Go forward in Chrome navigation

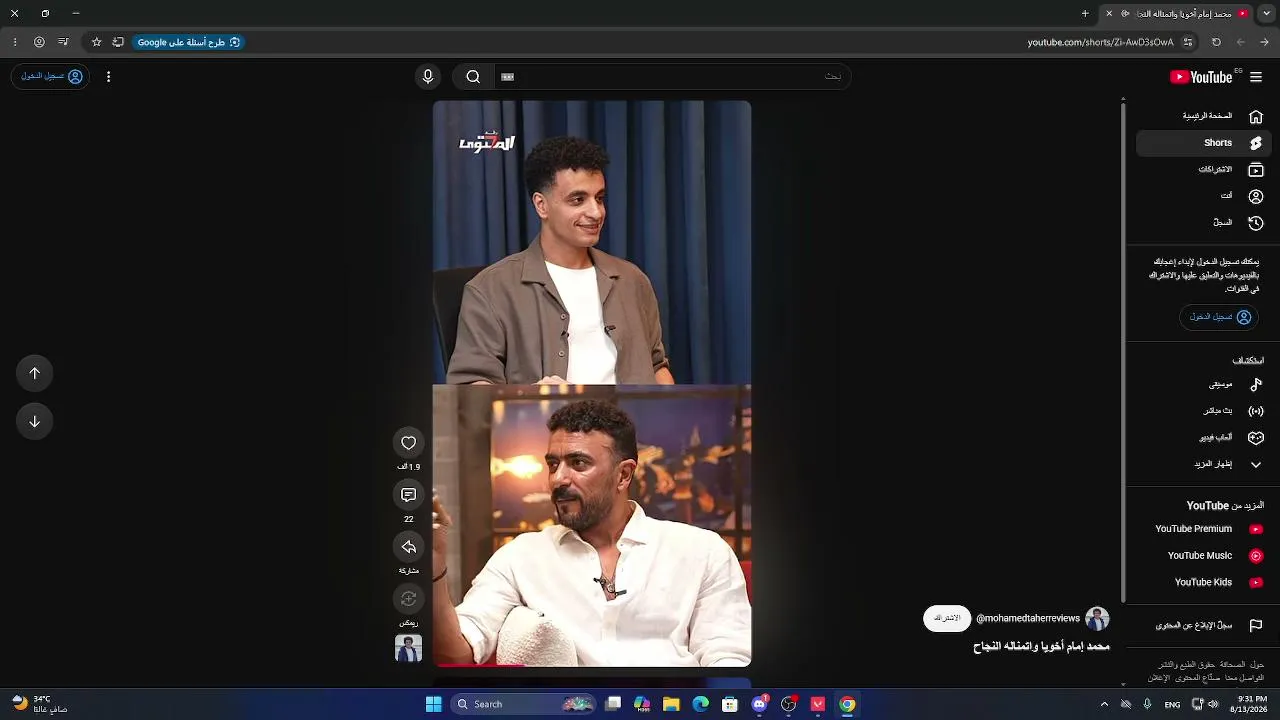[1241, 42]
